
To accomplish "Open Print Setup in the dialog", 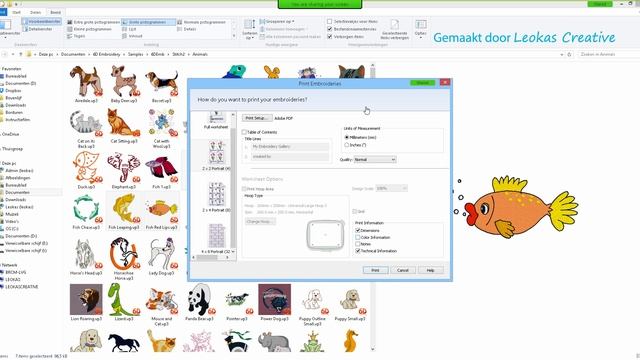I will pyautogui.click(x=257, y=118).
